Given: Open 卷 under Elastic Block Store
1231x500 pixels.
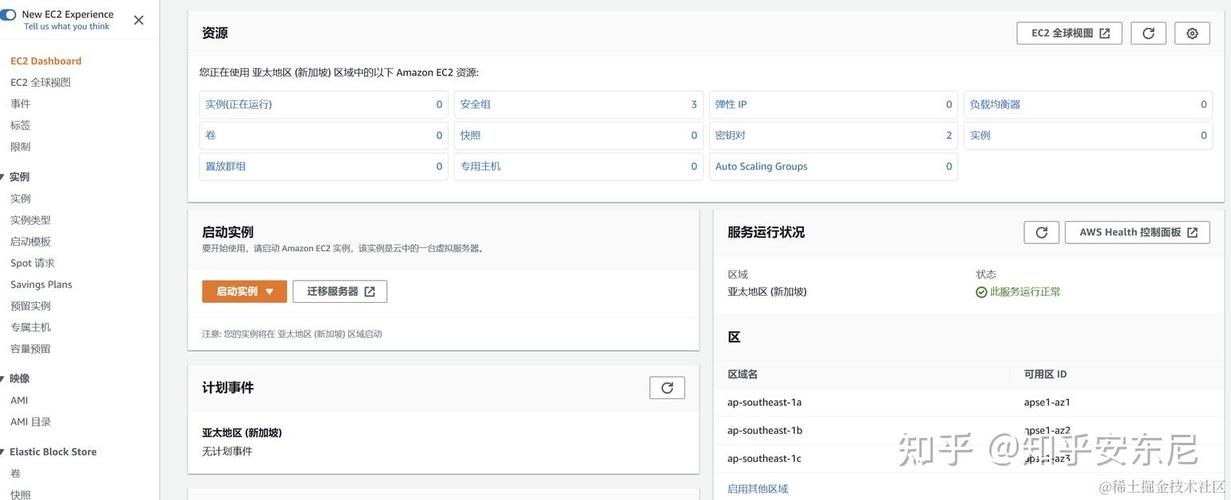Looking at the screenshot, I should tap(15, 473).
